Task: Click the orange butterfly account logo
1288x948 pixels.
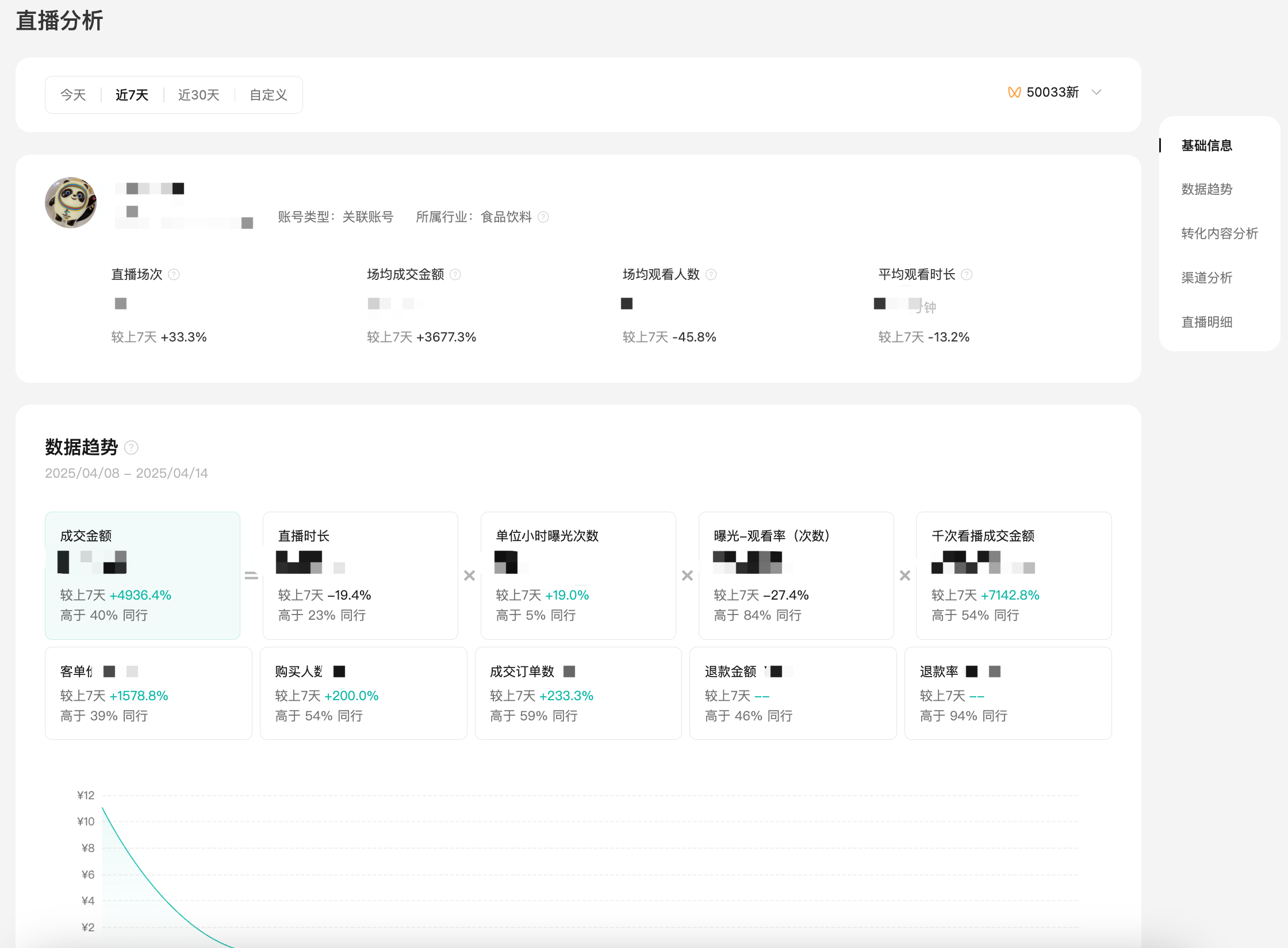Action: 1014,93
